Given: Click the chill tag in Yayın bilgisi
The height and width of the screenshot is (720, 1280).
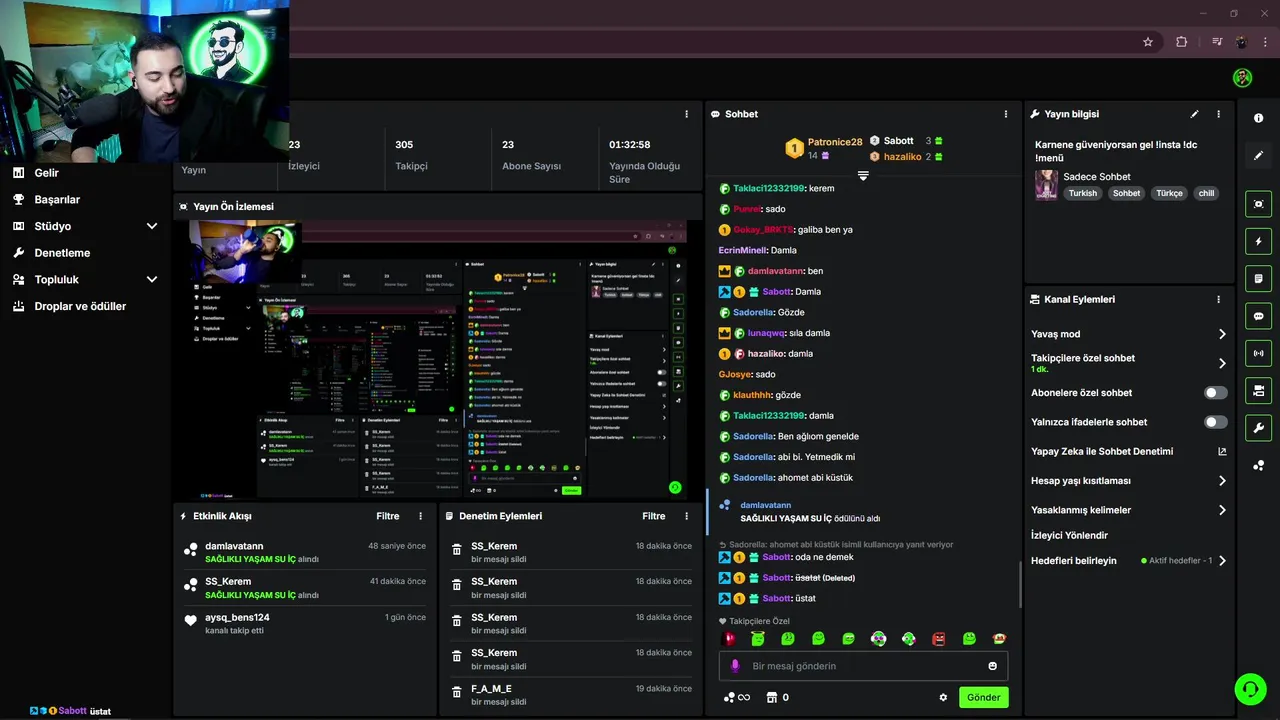Looking at the screenshot, I should click(1206, 193).
